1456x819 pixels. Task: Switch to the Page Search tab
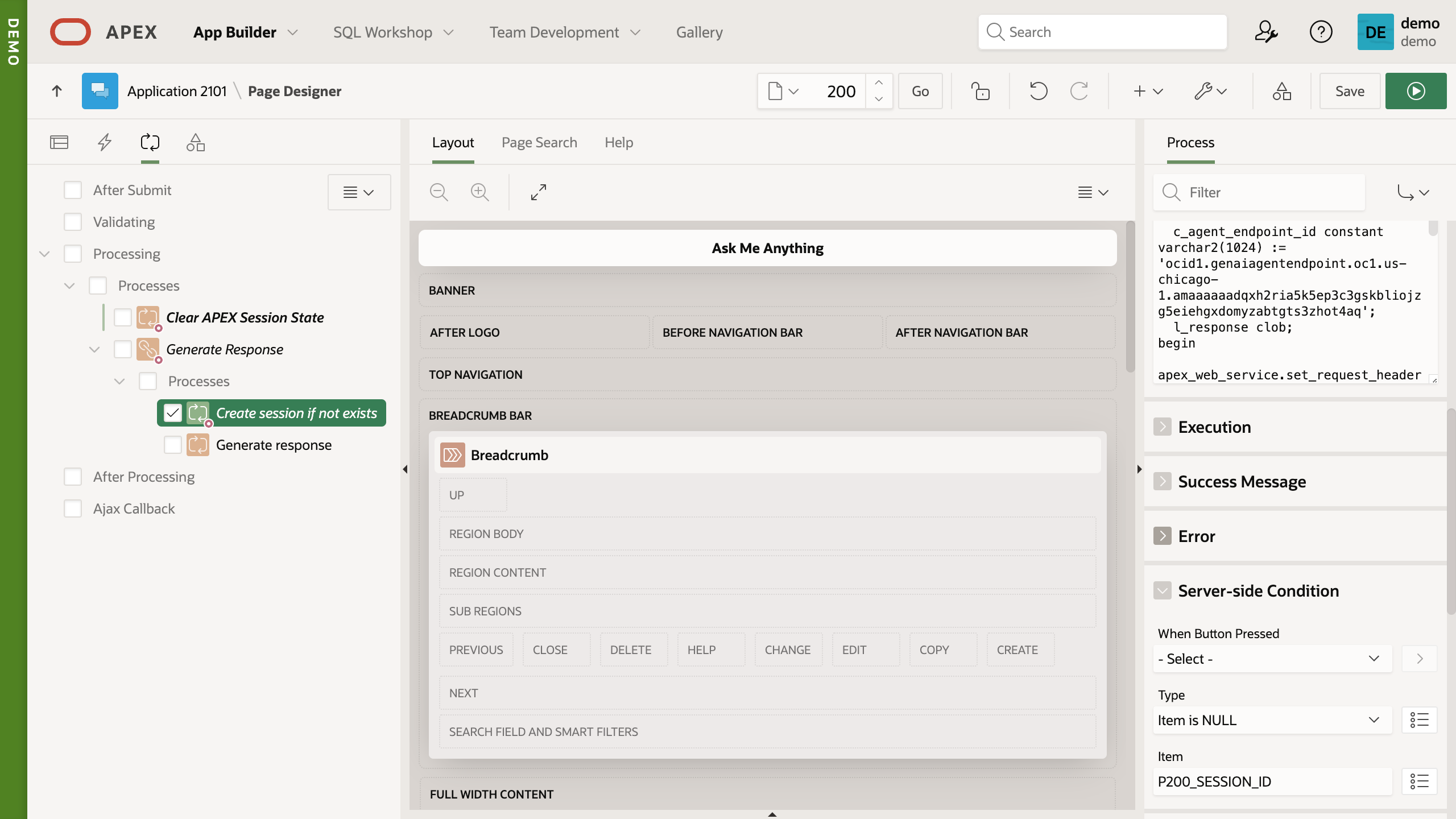pos(539,142)
